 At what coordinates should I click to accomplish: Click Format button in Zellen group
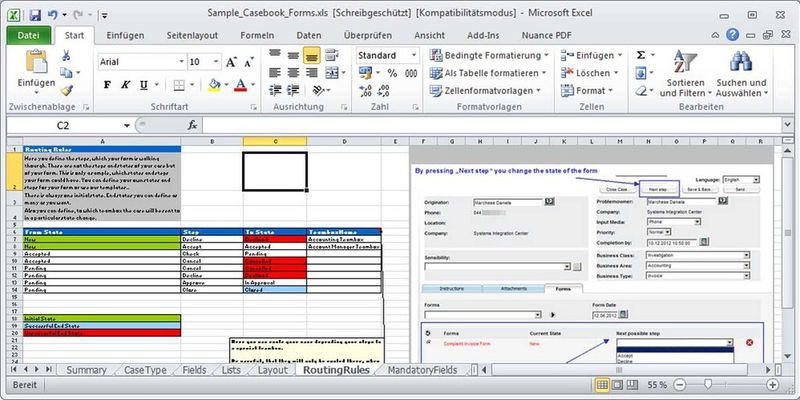587,91
